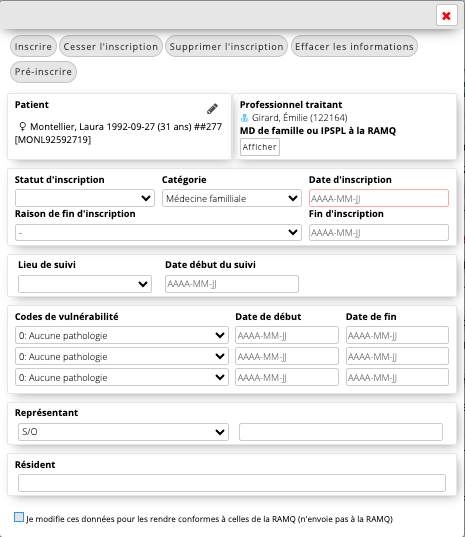Click the red X close icon
Screen dimensions: 465x537
[x=447, y=15]
